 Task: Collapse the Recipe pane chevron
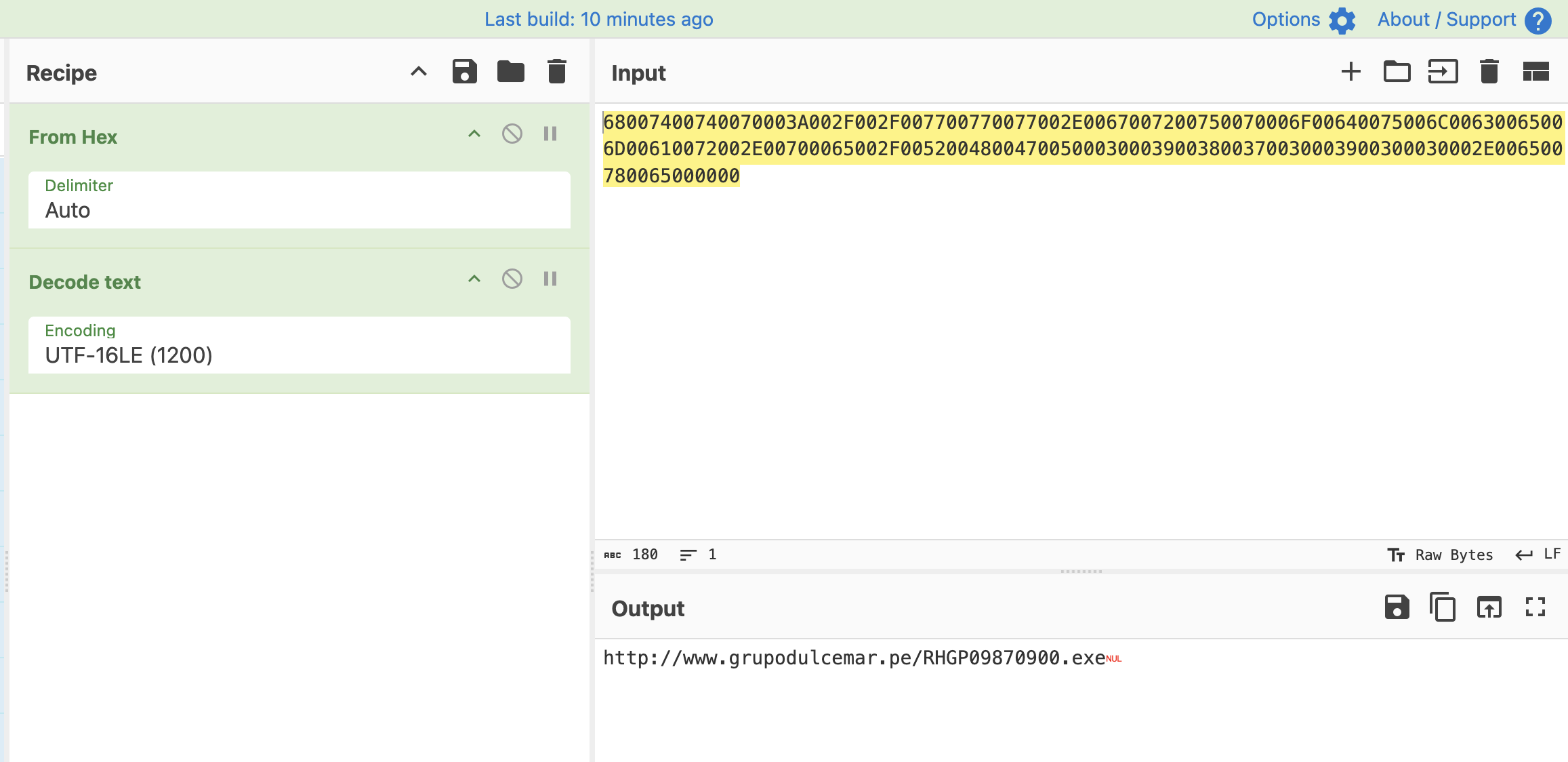(419, 71)
